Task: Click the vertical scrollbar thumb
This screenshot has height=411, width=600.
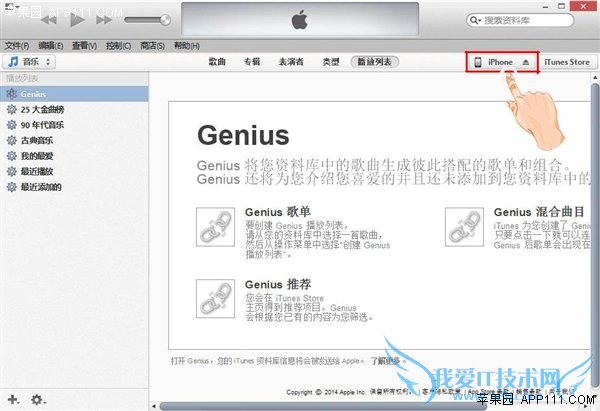Action: (595, 233)
